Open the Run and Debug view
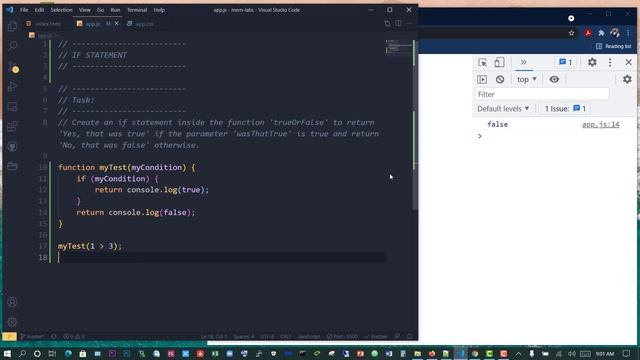Viewport: 640px width, 360px height. coord(12,87)
